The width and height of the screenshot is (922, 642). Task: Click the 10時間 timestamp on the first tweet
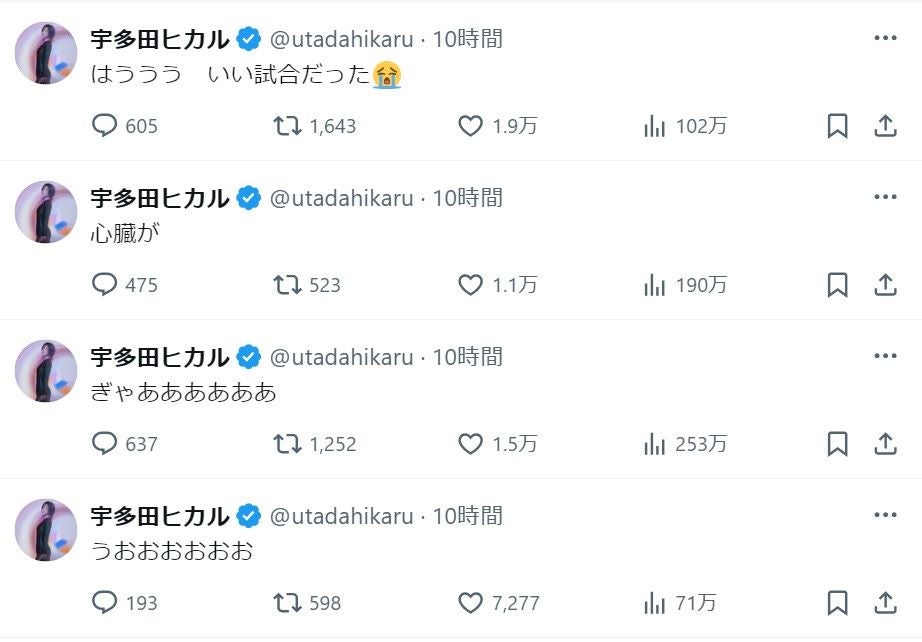[x=476, y=39]
